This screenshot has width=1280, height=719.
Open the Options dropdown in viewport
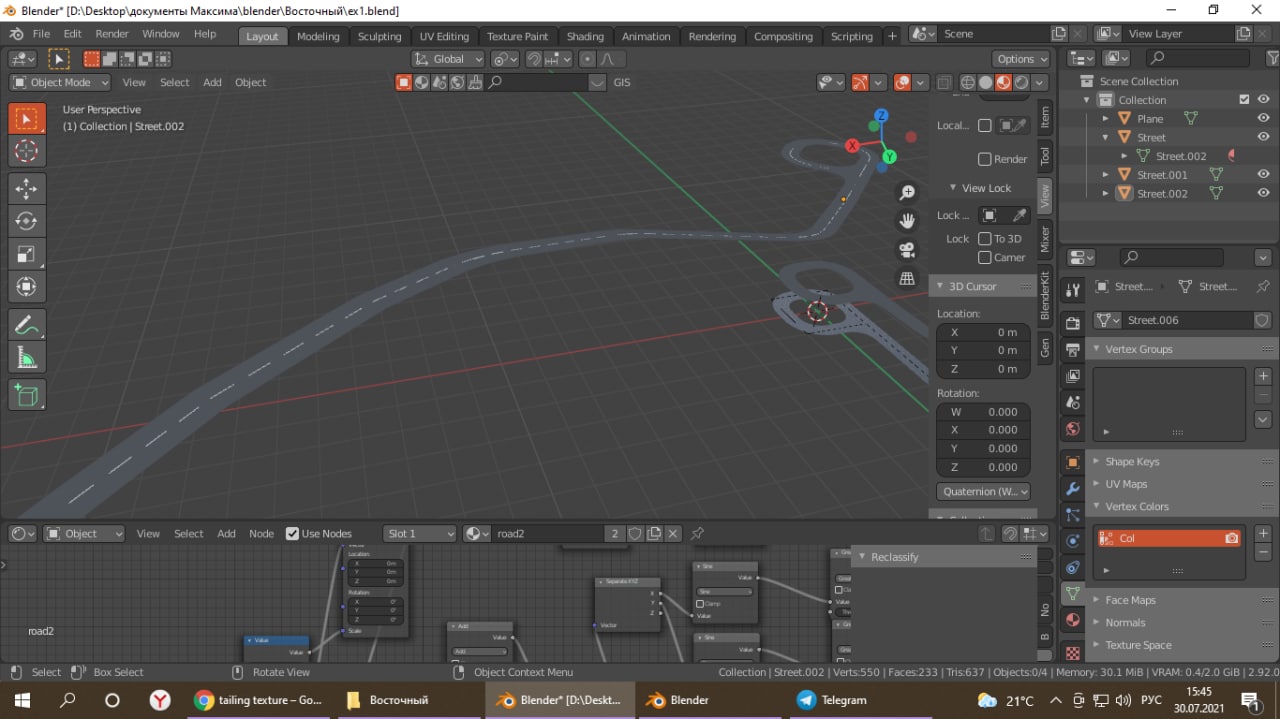click(1021, 59)
